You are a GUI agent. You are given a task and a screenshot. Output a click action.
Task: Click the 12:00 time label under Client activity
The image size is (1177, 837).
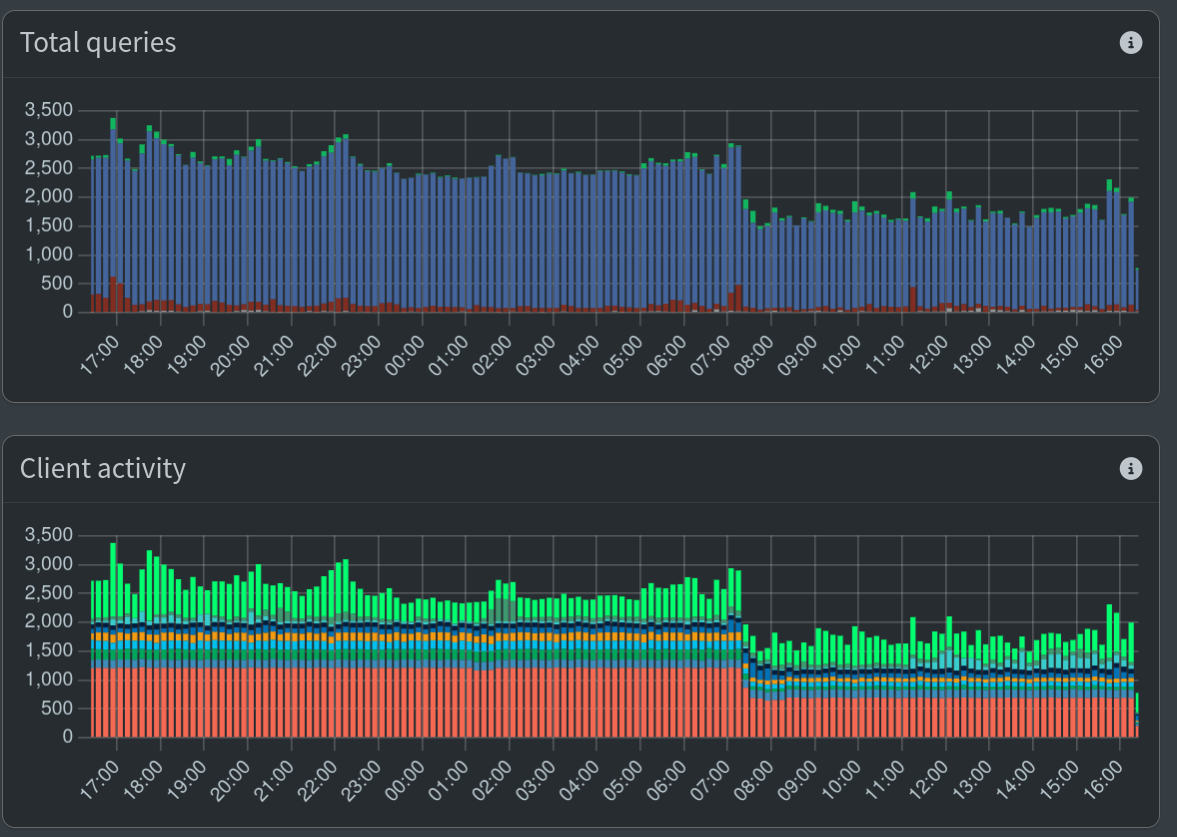point(930,780)
